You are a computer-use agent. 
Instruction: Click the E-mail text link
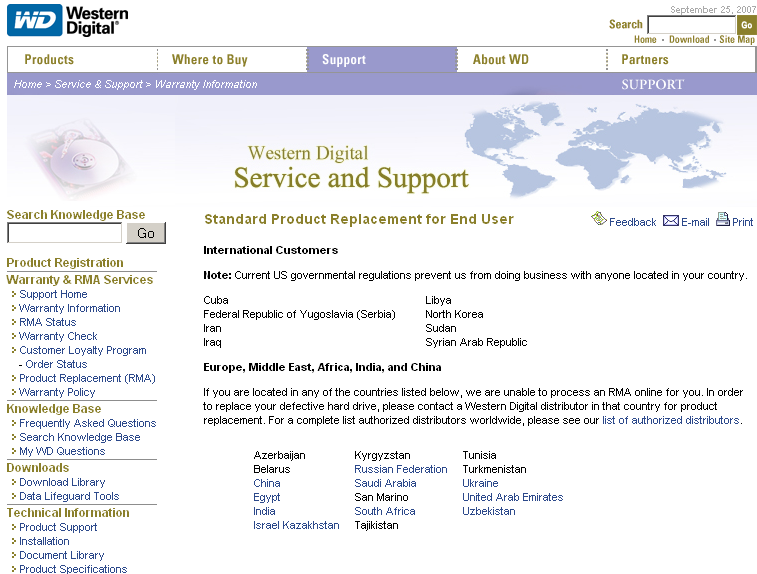(695, 222)
